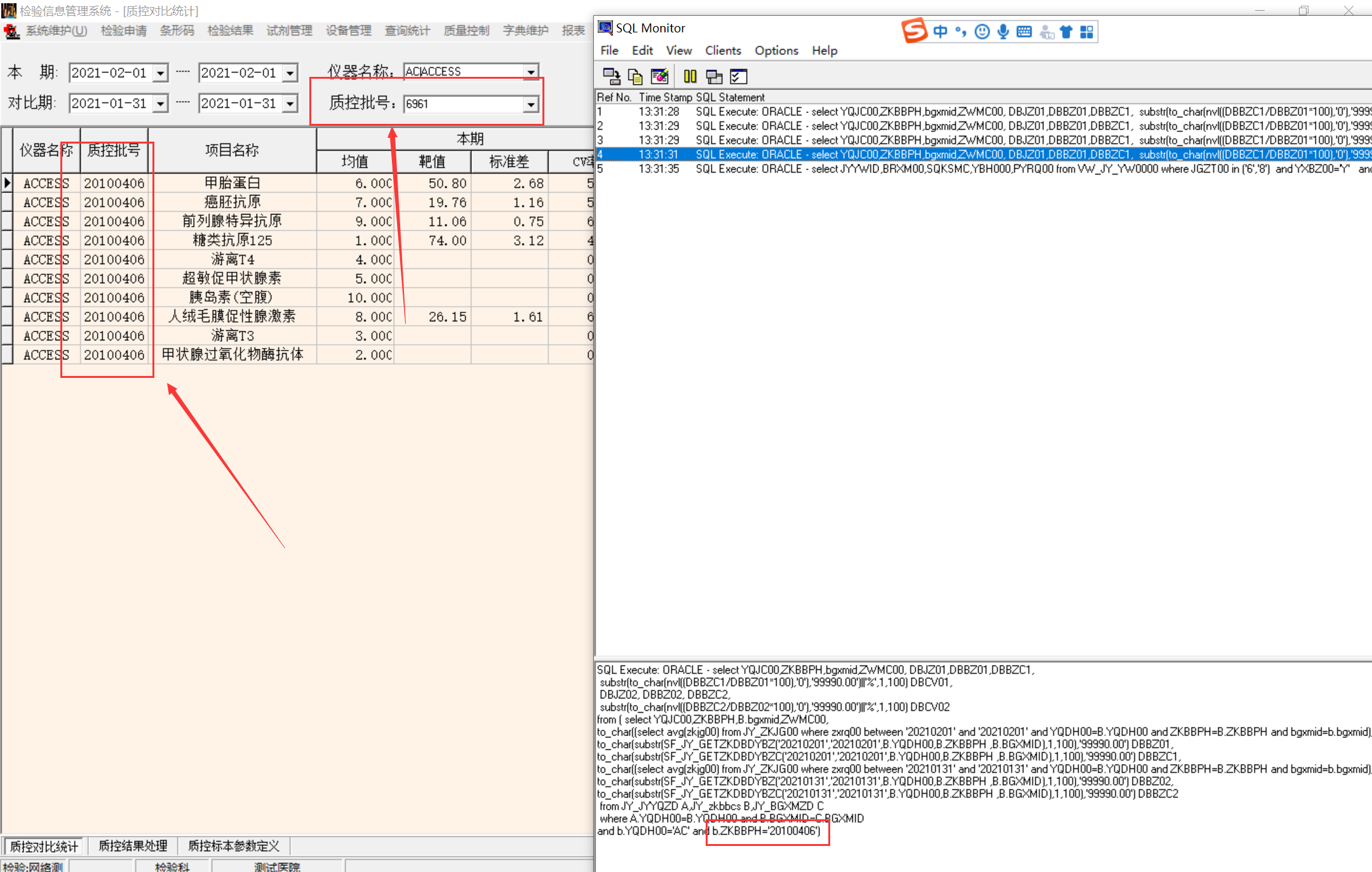1372x872 pixels.
Task: Expand the 仪器名称 ACCESS dropdown
Action: click(x=531, y=72)
